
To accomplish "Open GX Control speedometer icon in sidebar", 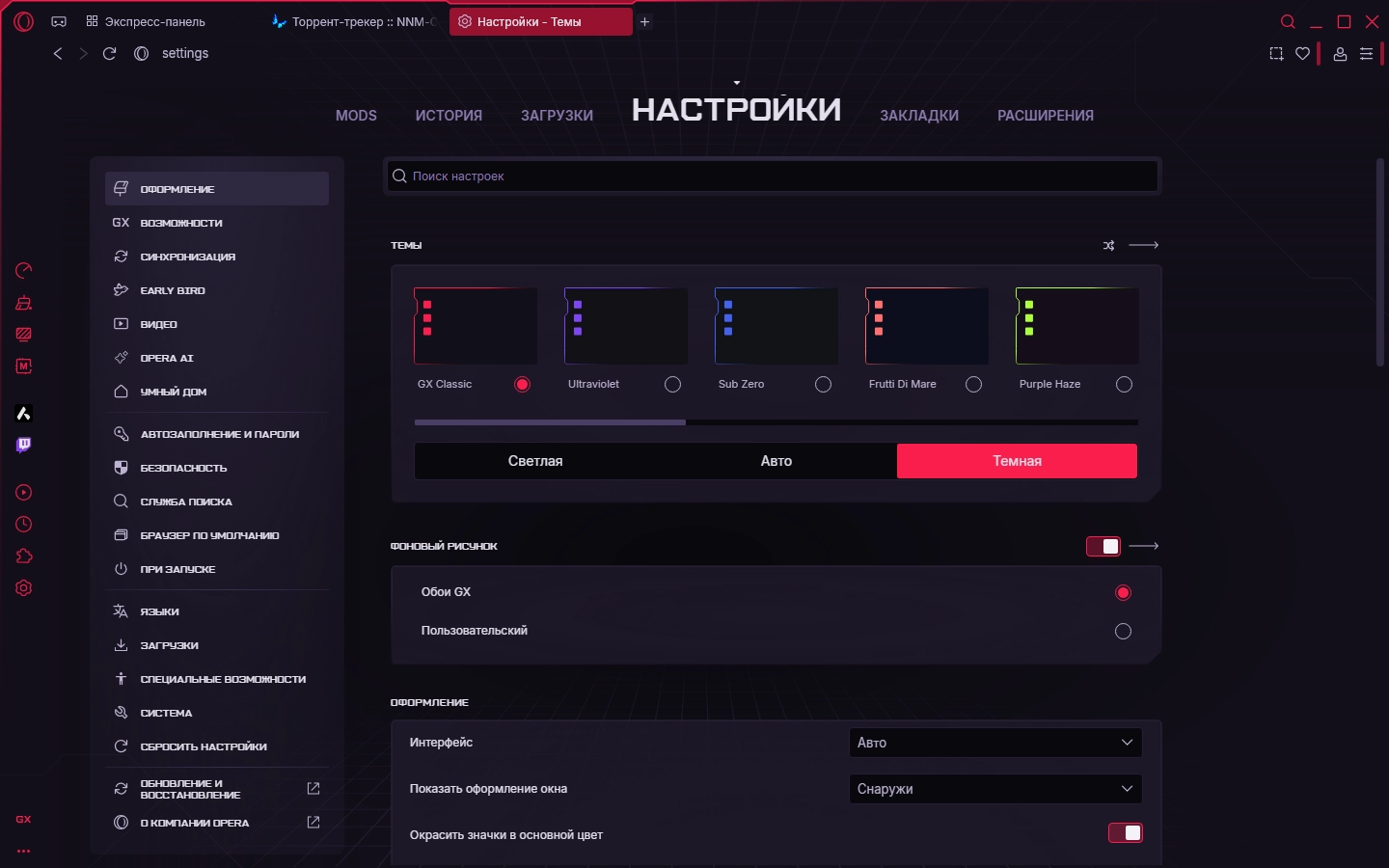I will (24, 270).
